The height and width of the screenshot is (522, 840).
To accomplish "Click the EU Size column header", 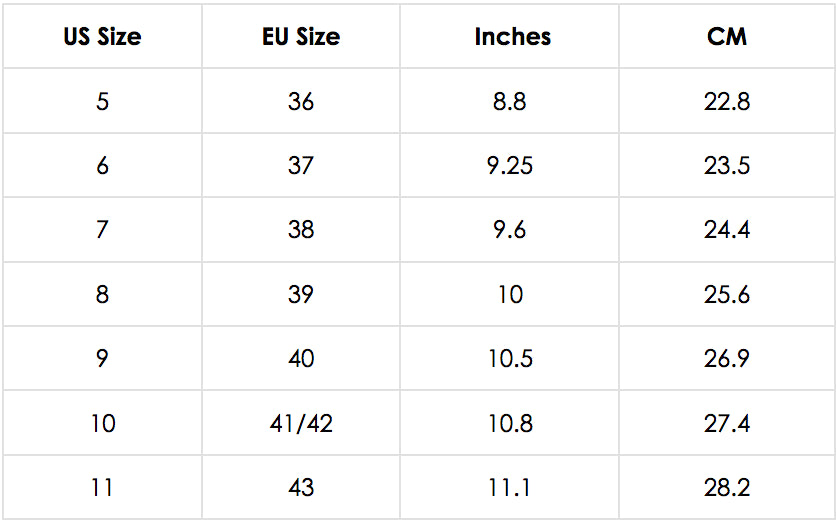I will [301, 36].
